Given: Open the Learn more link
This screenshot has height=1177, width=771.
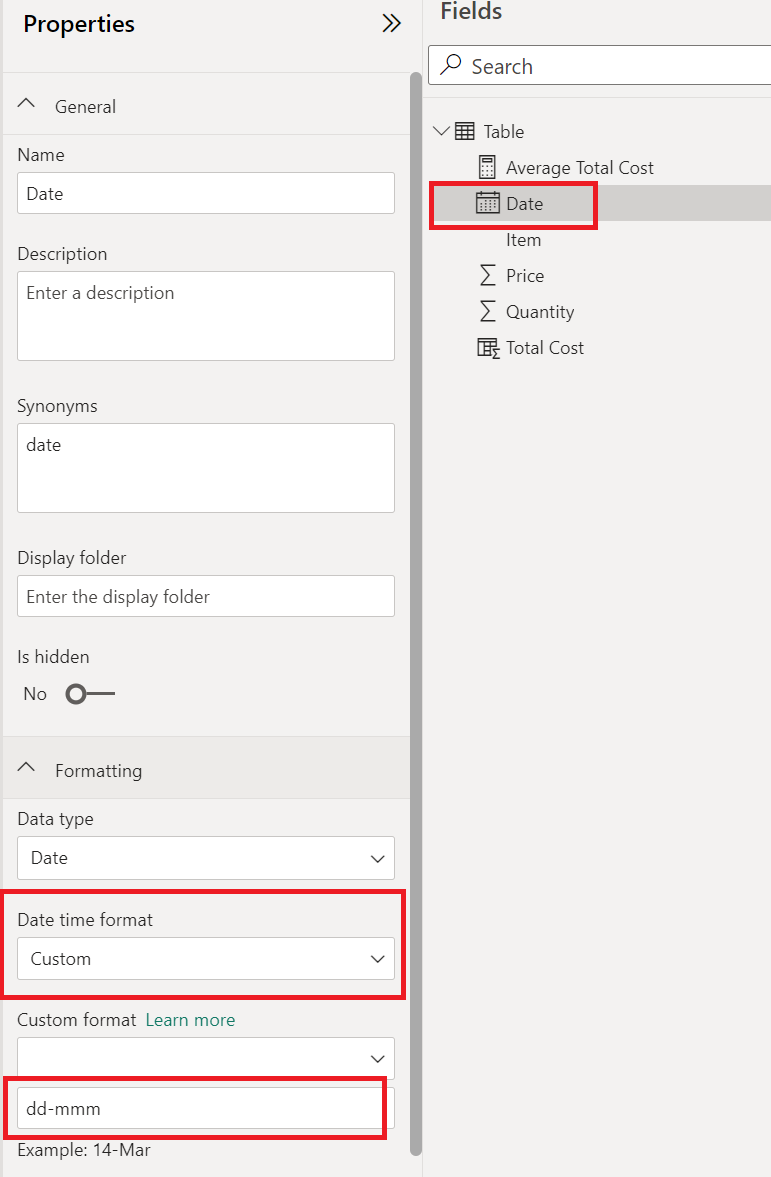Looking at the screenshot, I should coord(190,1020).
